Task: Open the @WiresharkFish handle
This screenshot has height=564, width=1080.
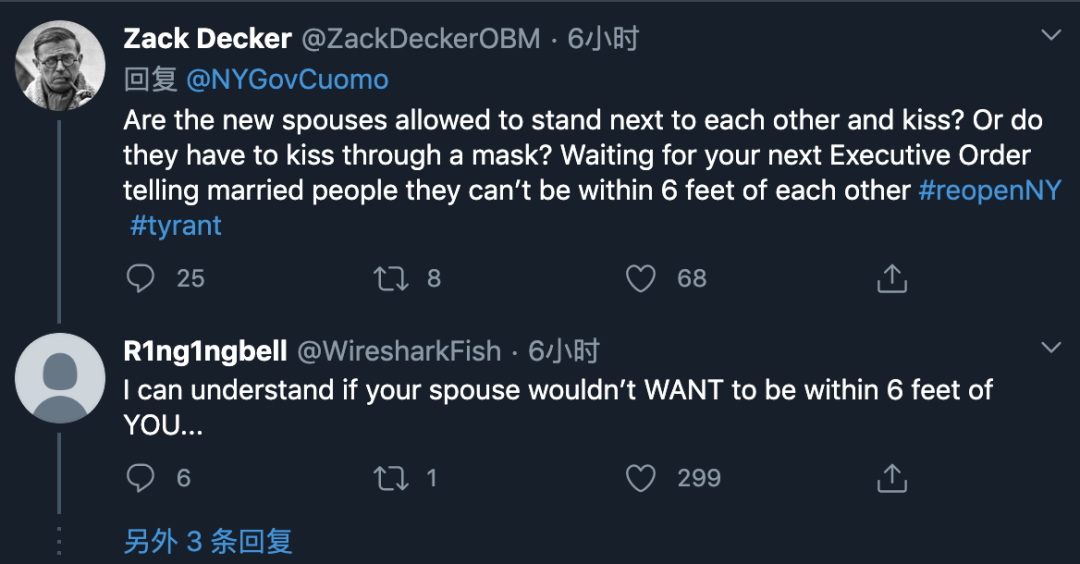Action: coord(399,351)
